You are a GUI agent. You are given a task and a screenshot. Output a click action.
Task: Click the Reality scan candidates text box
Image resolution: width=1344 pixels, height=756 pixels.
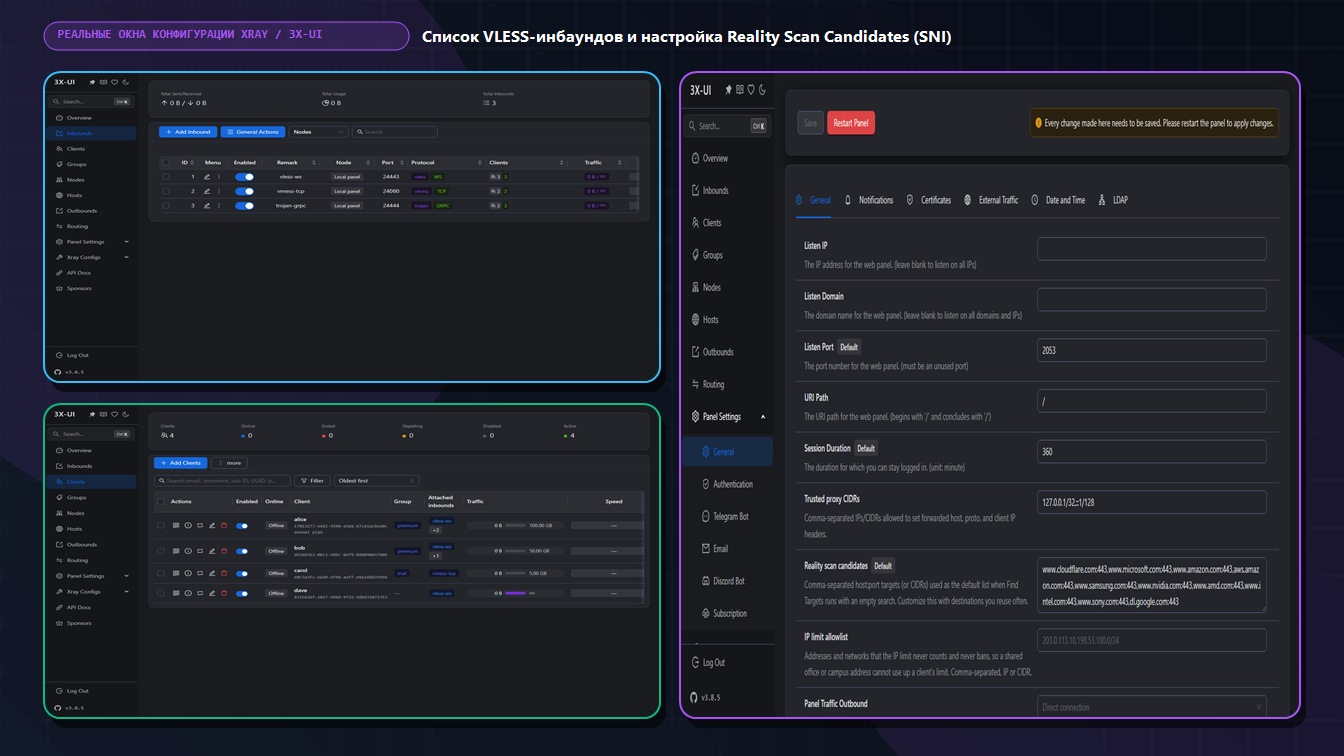[x=1152, y=586]
